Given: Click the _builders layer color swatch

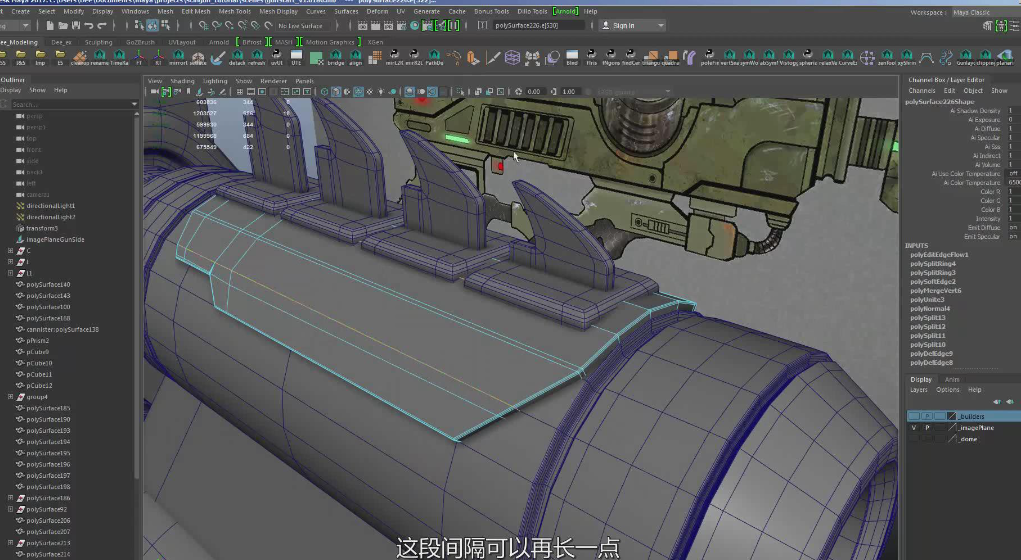Looking at the screenshot, I should pos(951,416).
